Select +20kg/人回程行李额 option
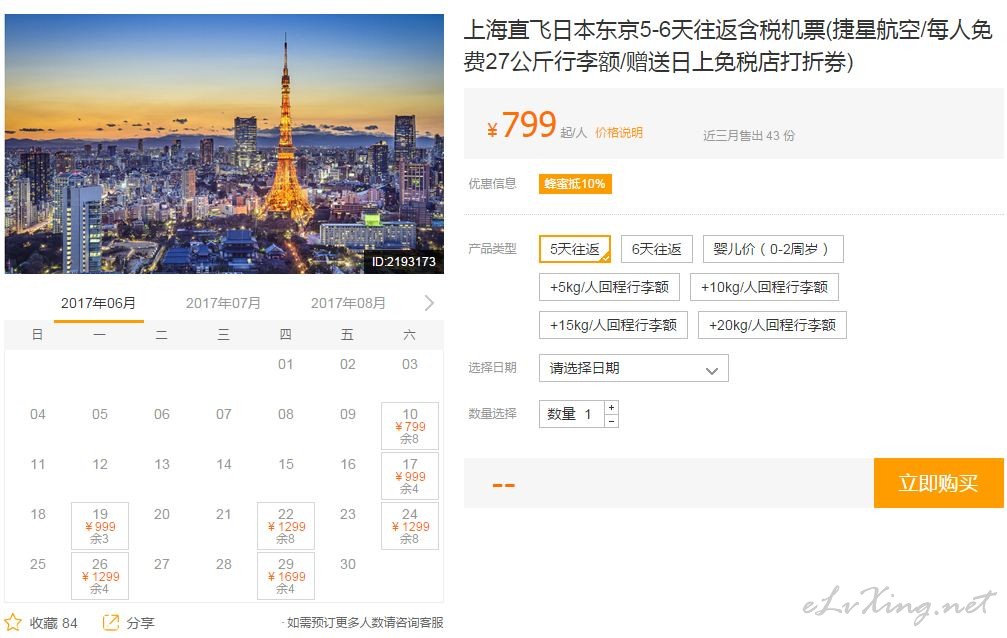The image size is (1007, 638). (773, 325)
